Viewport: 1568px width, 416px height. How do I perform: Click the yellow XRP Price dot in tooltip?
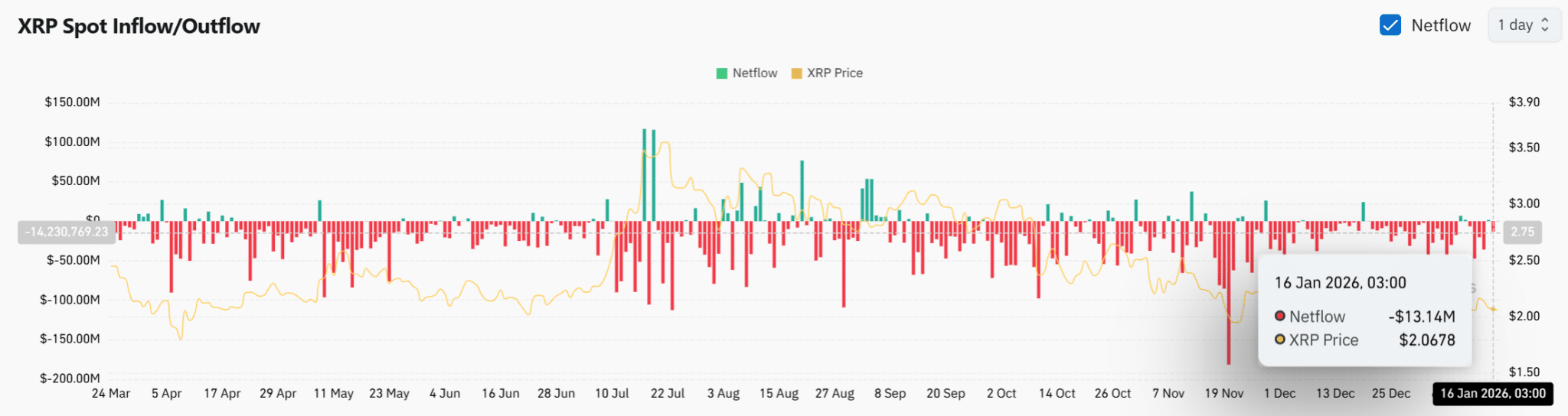pyautogui.click(x=1280, y=340)
